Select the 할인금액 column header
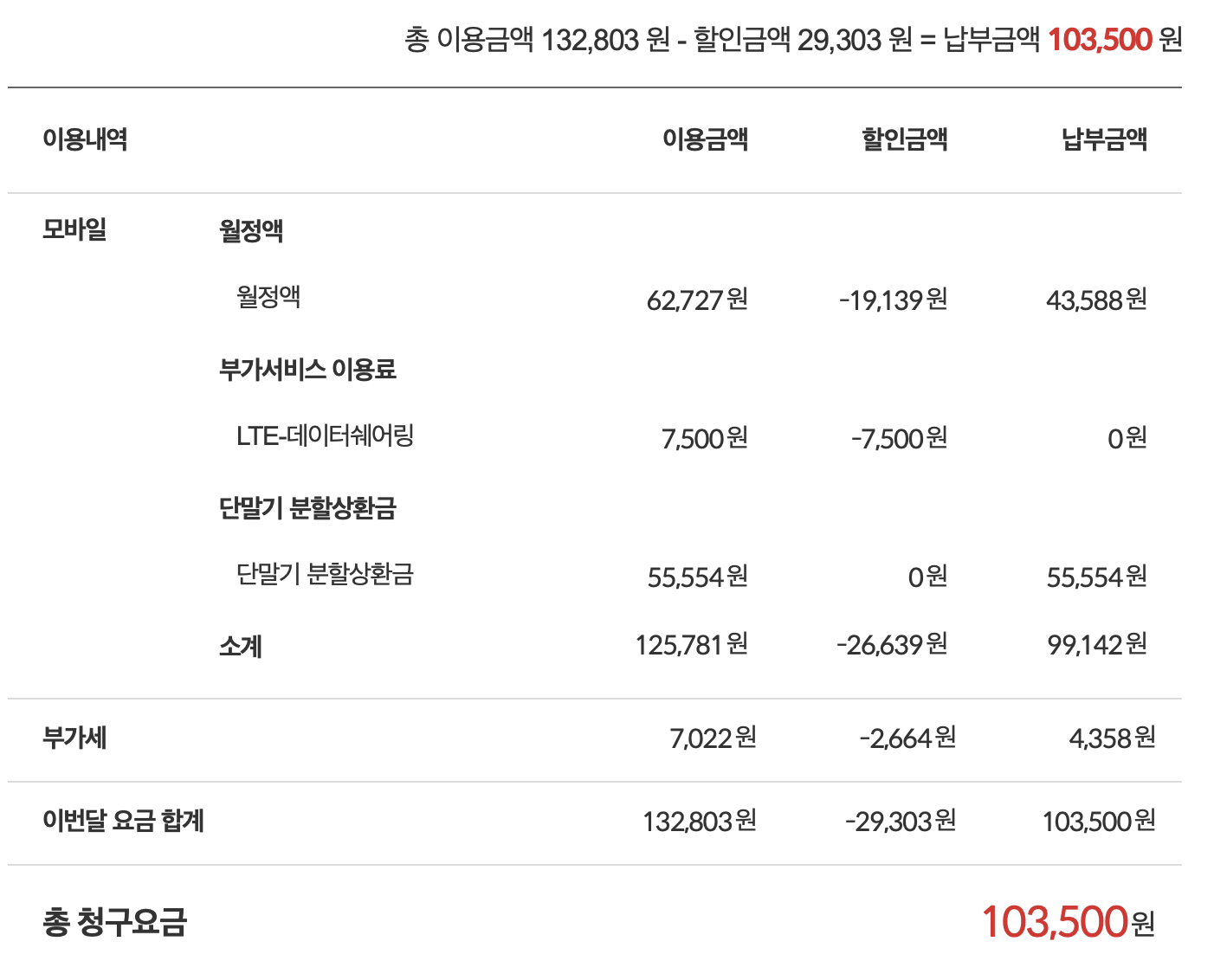Viewport: 1214px width, 980px height. [x=904, y=139]
